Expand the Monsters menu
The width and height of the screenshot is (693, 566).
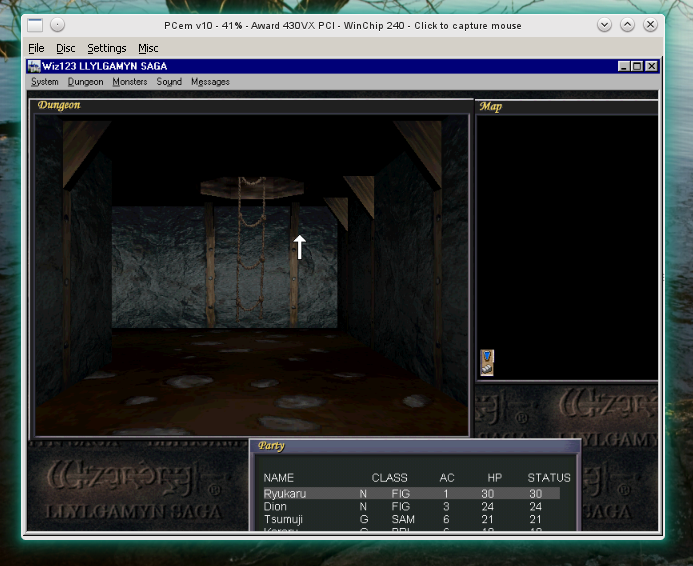[130, 82]
